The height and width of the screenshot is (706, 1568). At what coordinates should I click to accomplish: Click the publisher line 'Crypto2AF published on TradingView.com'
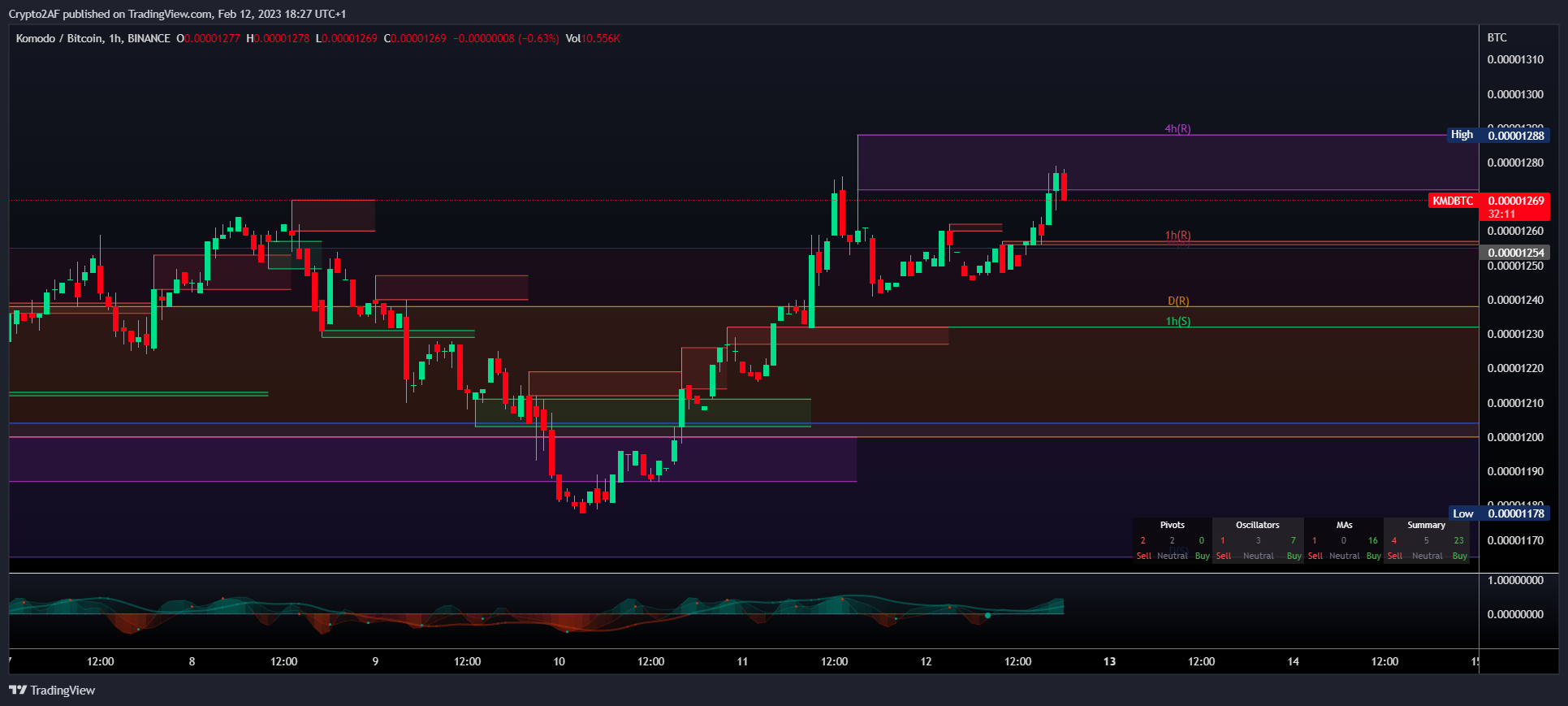(110, 14)
